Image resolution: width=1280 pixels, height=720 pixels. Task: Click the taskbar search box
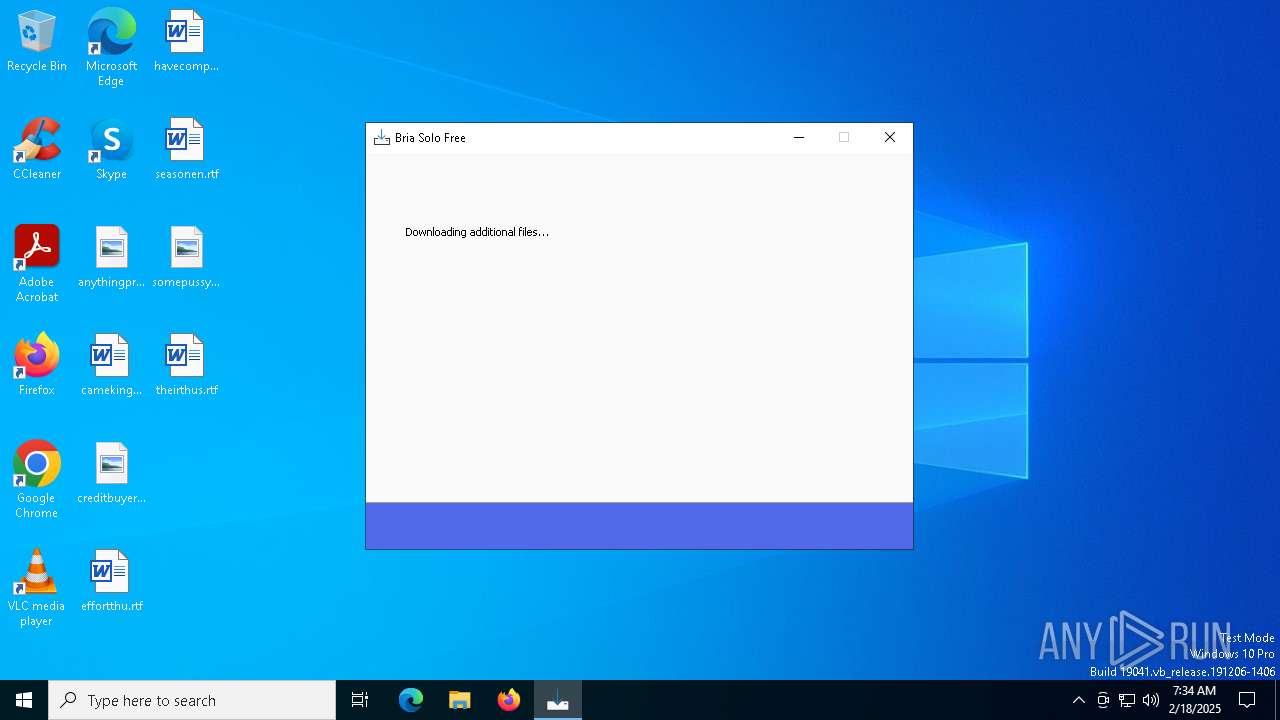[x=192, y=700]
